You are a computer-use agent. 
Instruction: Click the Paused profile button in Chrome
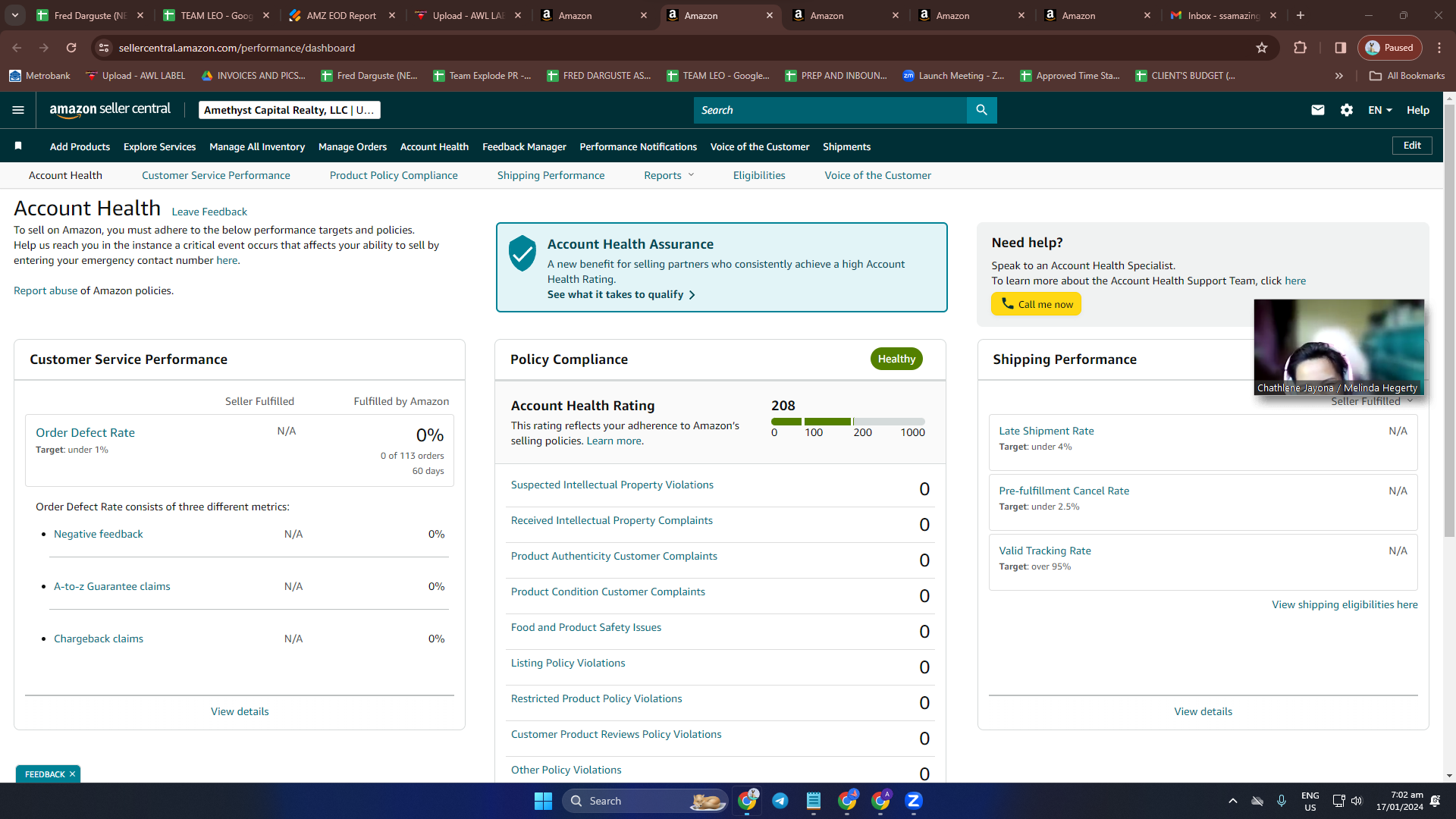[x=1389, y=48]
